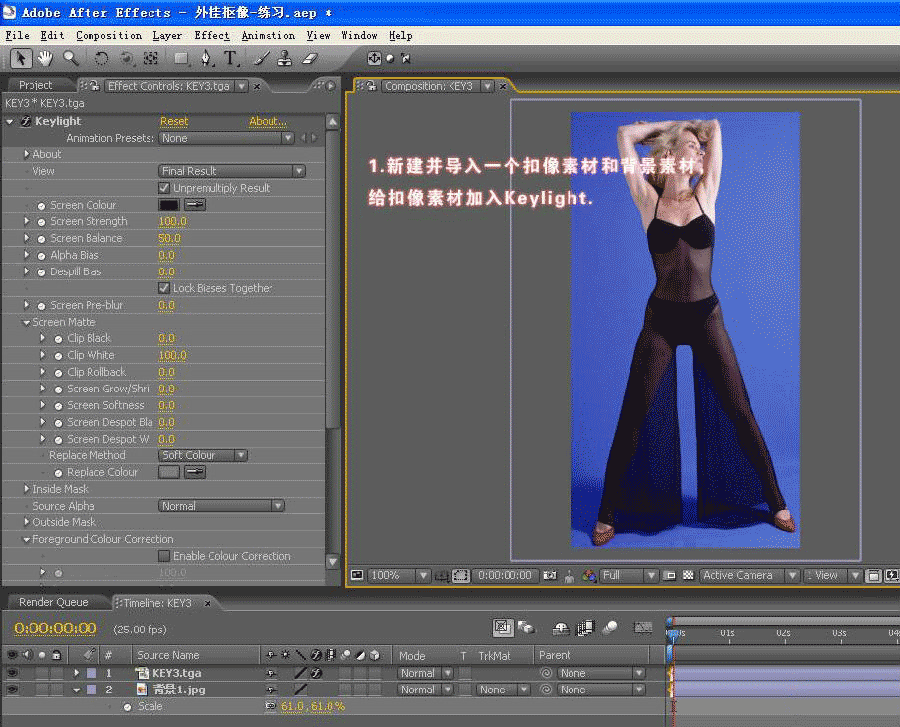Screen dimensions: 900x727
Task: Click the 01s timeline ruler mark
Action: point(728,633)
